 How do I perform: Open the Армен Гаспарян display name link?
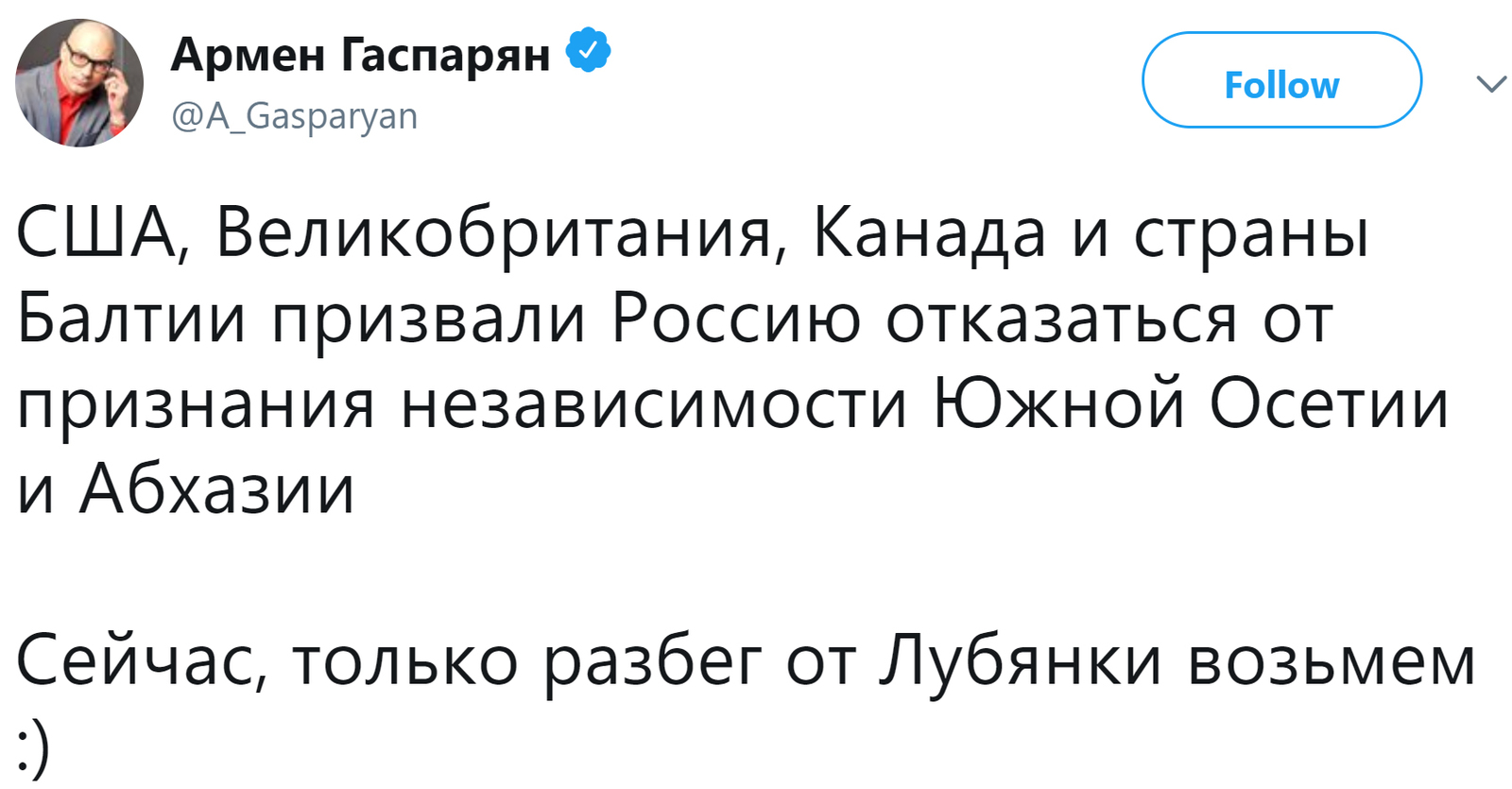point(360,53)
